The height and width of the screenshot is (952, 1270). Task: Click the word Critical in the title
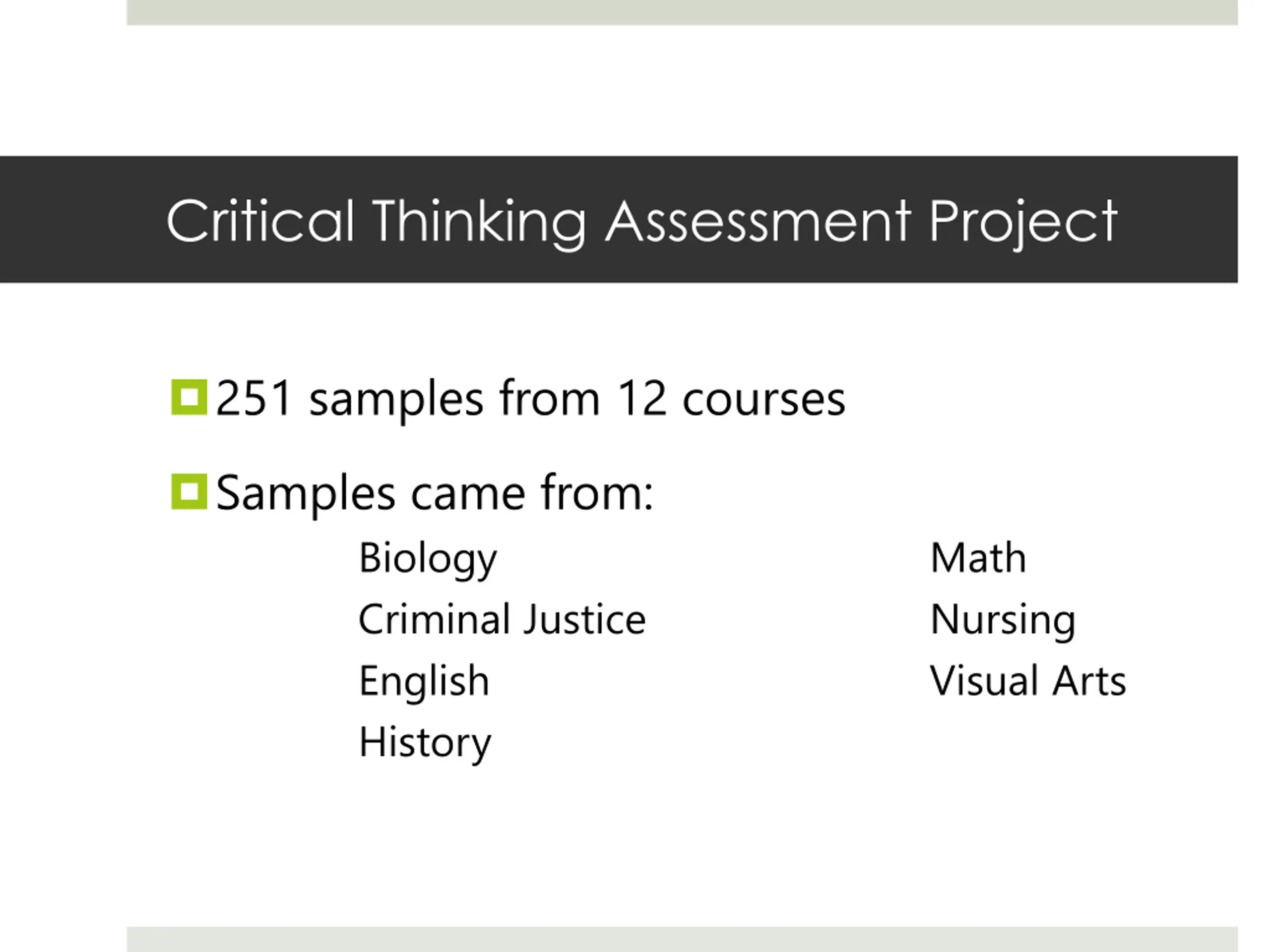pos(260,222)
